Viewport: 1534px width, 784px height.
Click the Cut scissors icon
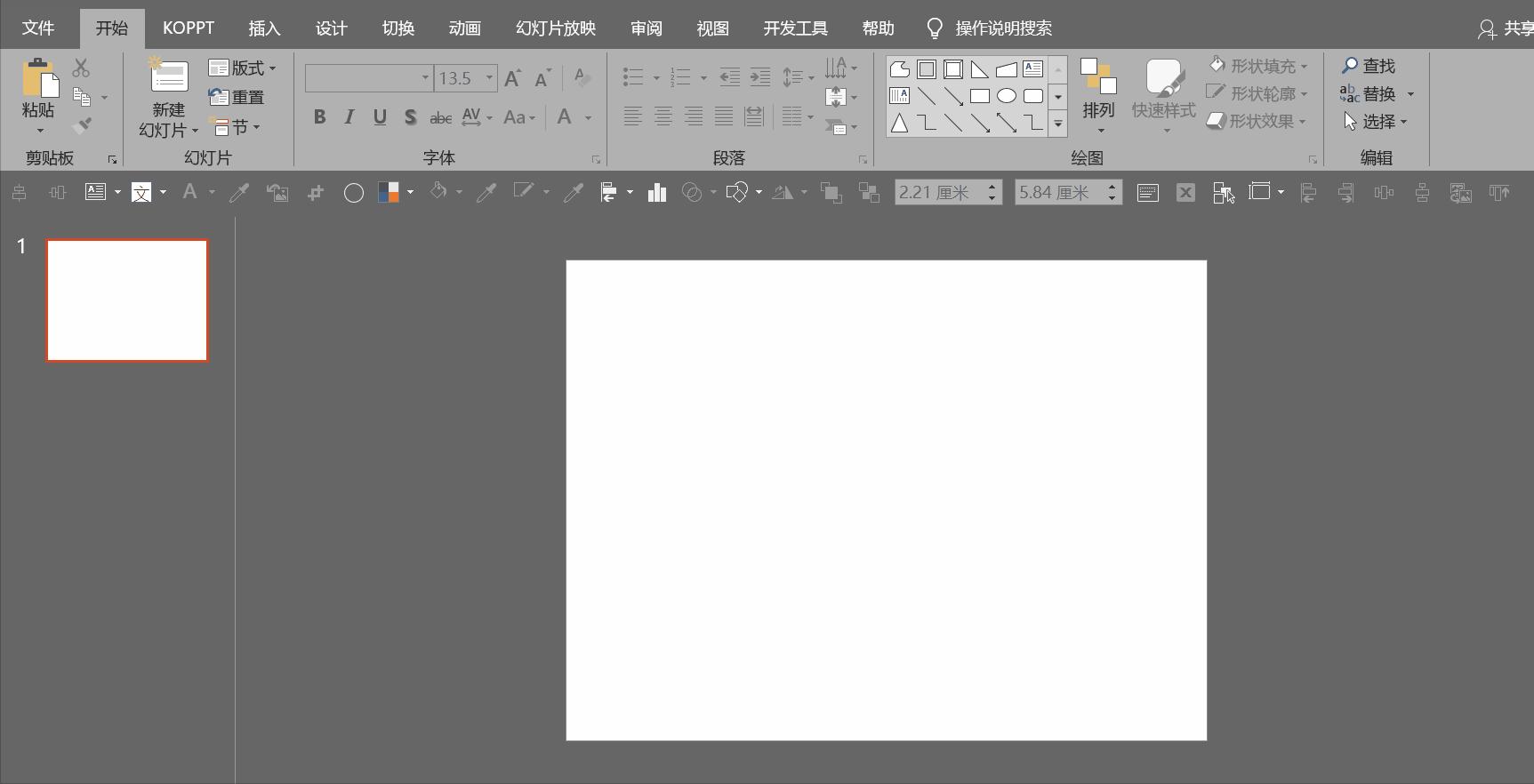[x=81, y=68]
